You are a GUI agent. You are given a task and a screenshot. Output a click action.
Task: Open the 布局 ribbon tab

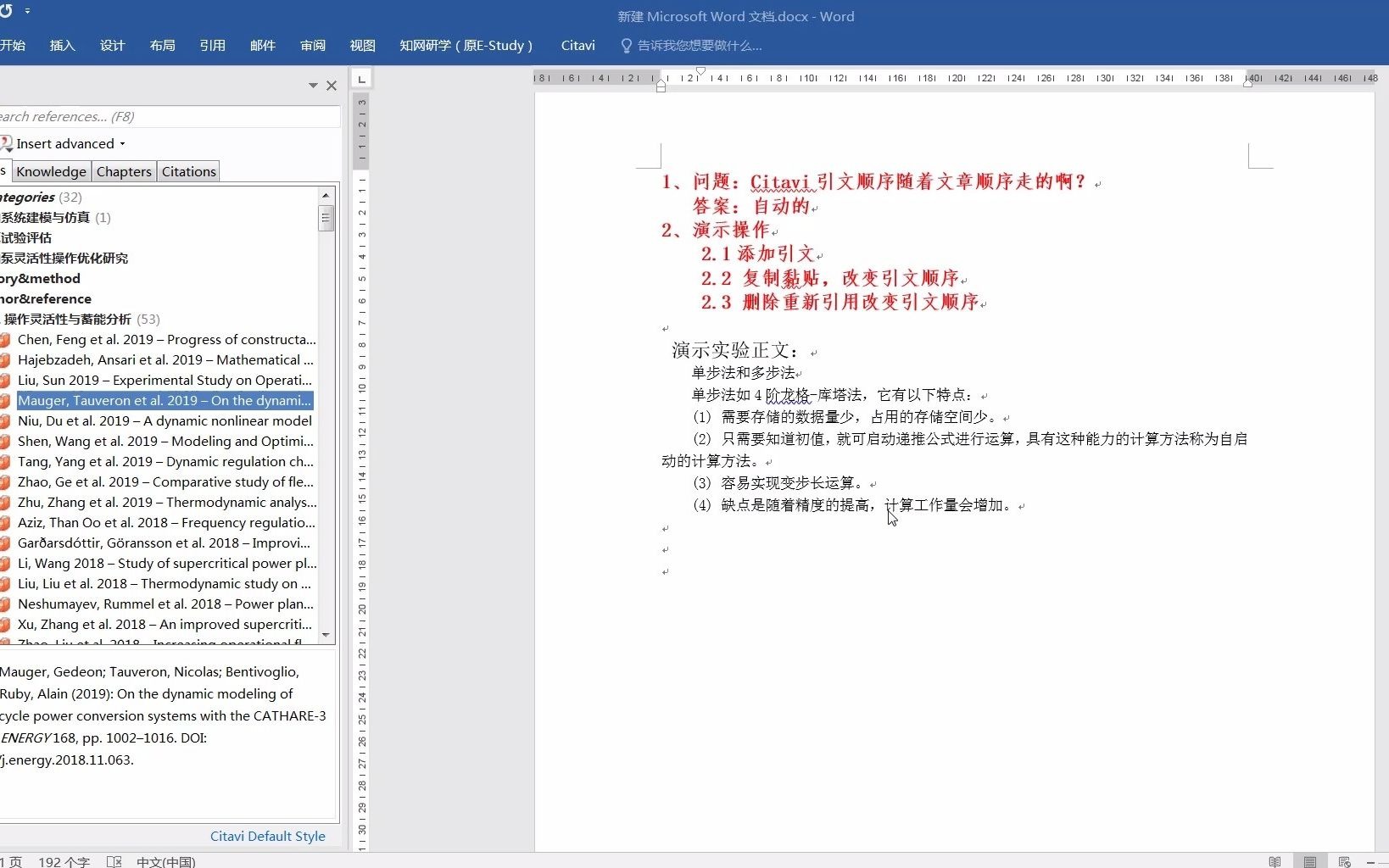coord(162,46)
